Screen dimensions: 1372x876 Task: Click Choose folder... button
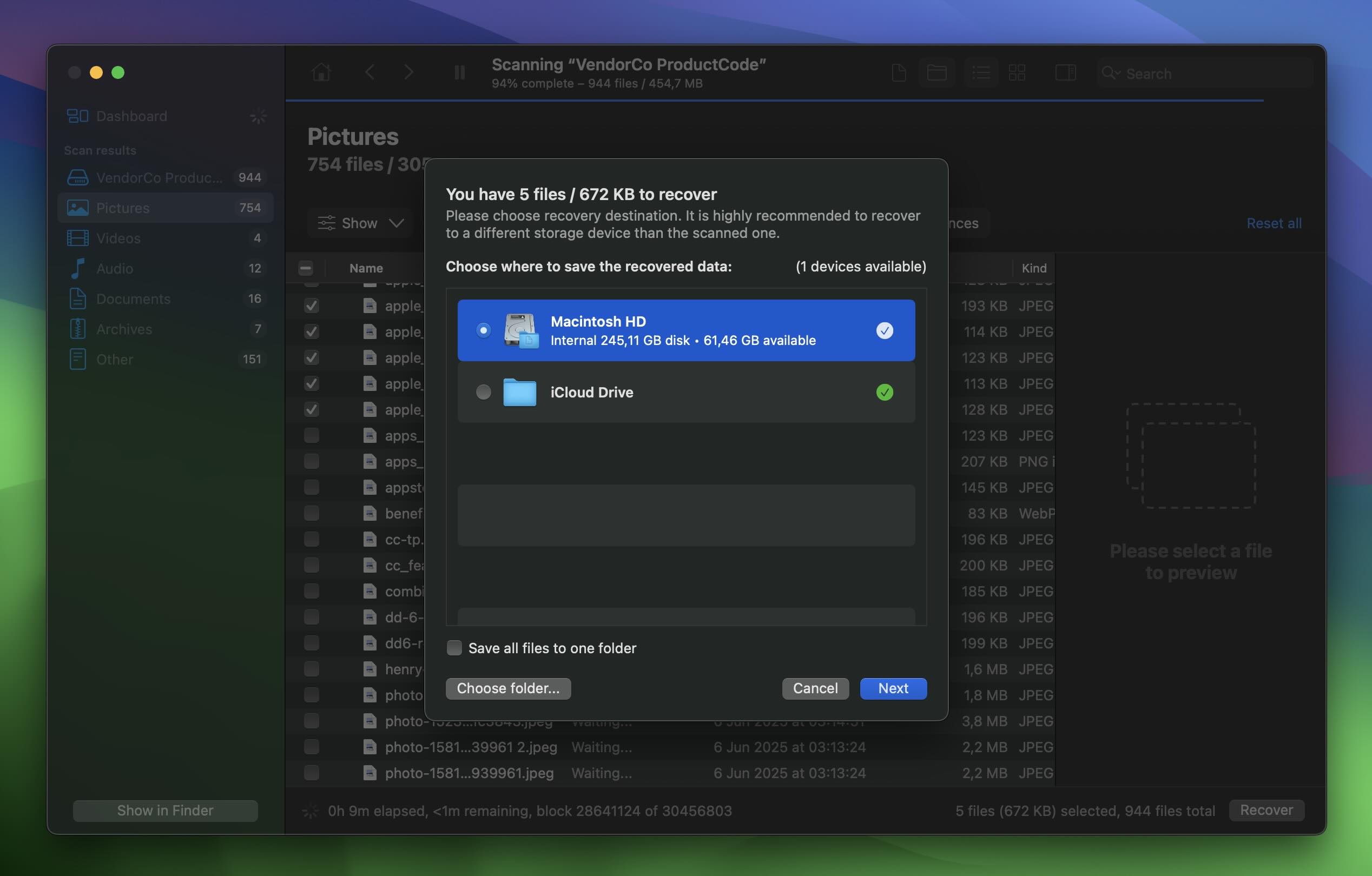(x=508, y=688)
